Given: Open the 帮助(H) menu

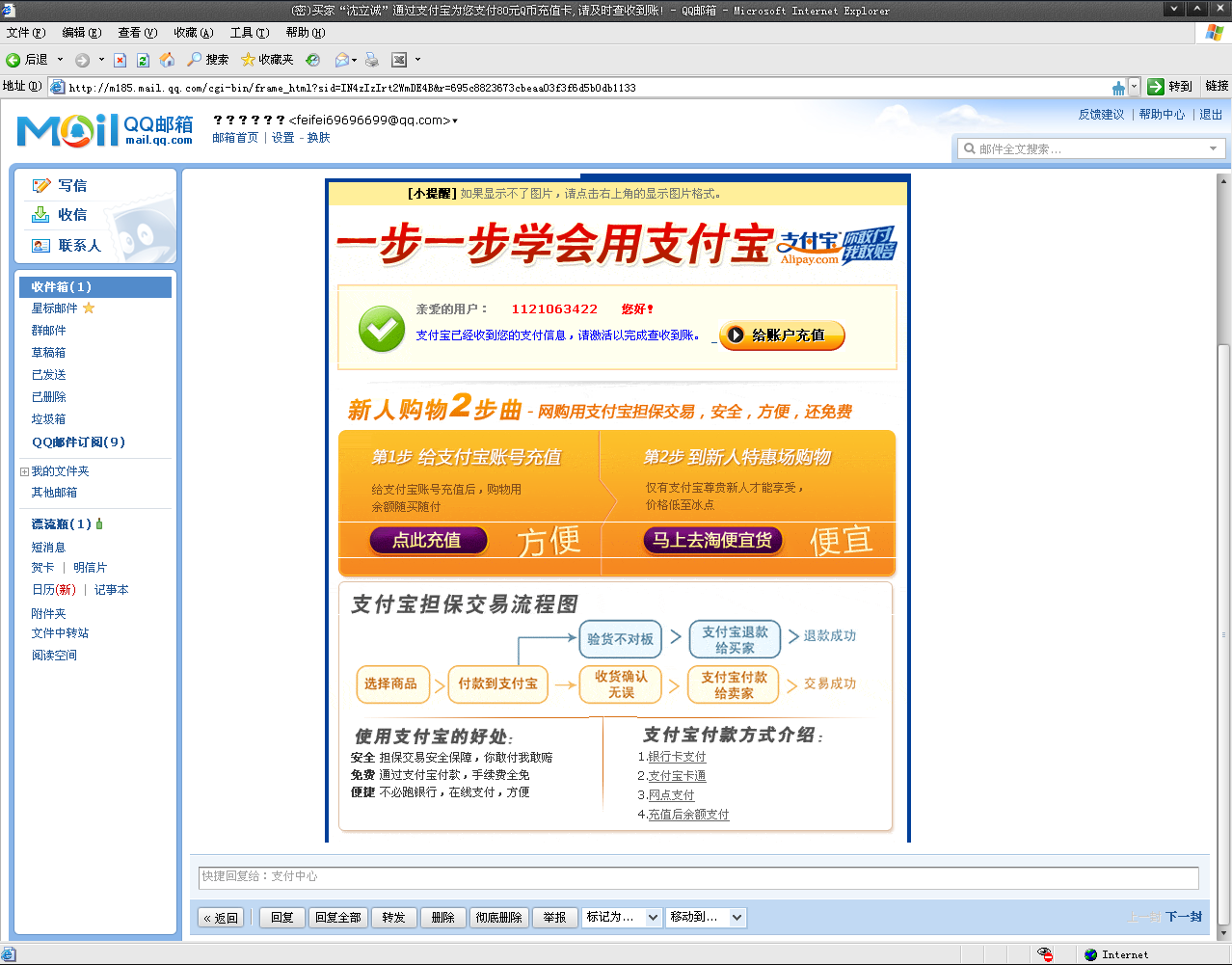Looking at the screenshot, I should (x=305, y=33).
